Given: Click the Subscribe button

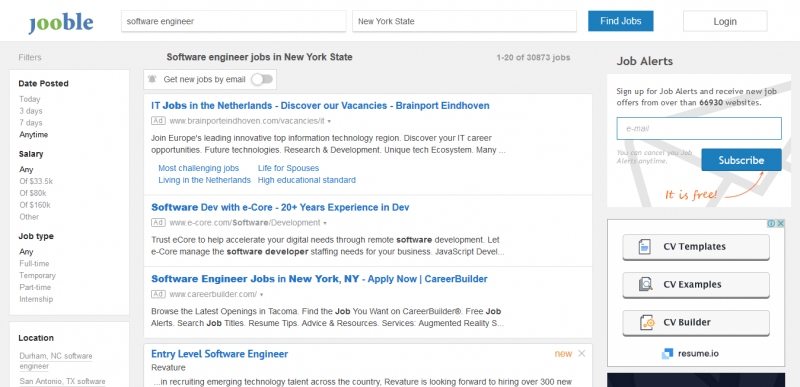Looking at the screenshot, I should point(741,160).
